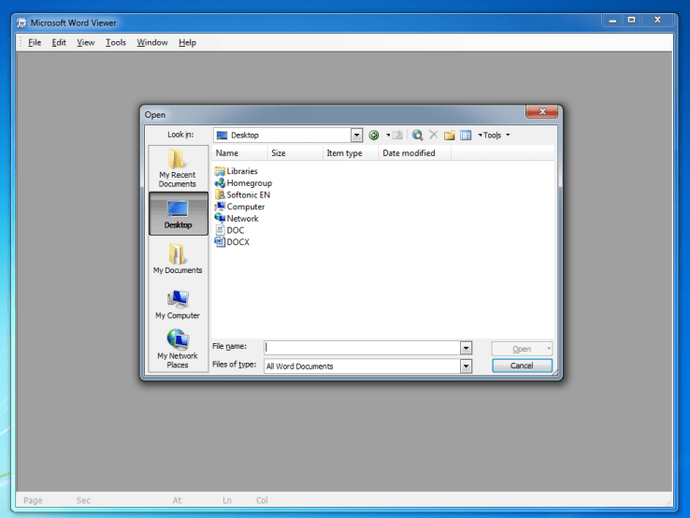Image resolution: width=690 pixels, height=518 pixels.
Task: Select My Network Places in places bar
Action: tap(178, 349)
